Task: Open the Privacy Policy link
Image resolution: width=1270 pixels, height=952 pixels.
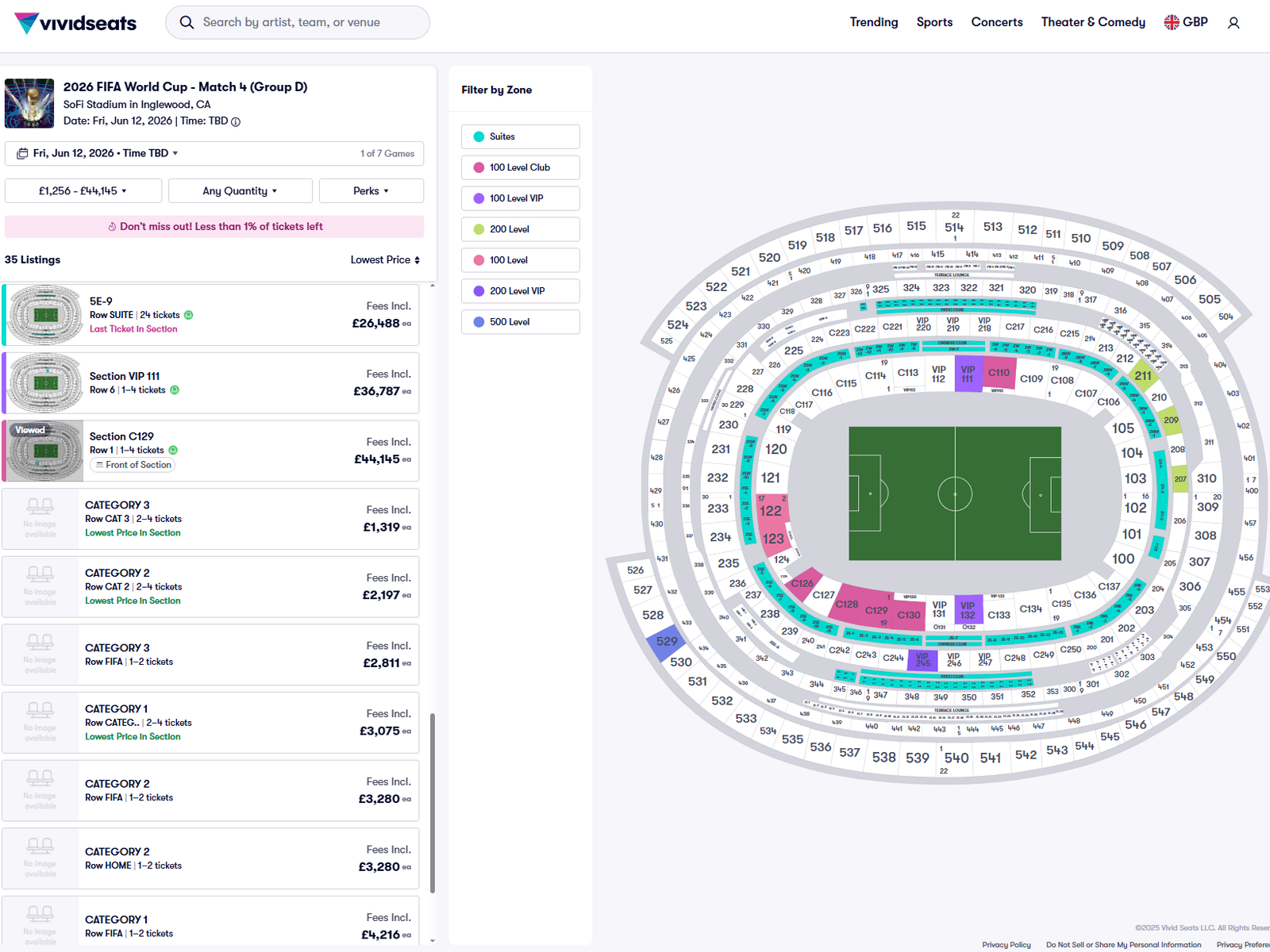Action: click(1006, 945)
